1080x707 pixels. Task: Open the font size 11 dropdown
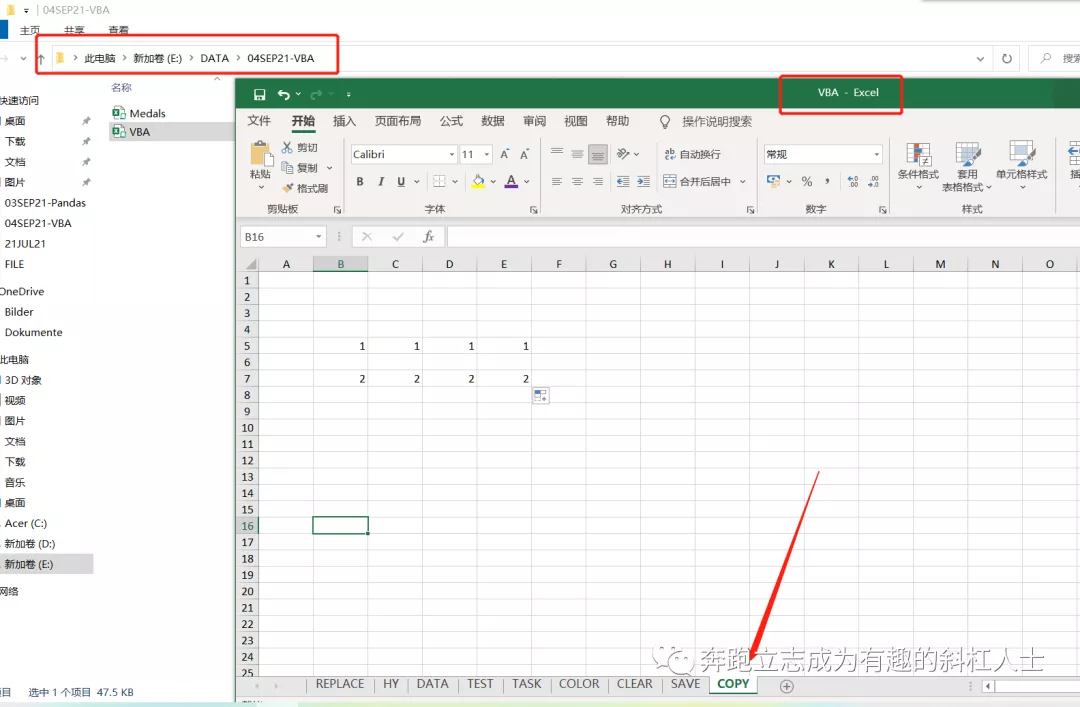[487, 154]
